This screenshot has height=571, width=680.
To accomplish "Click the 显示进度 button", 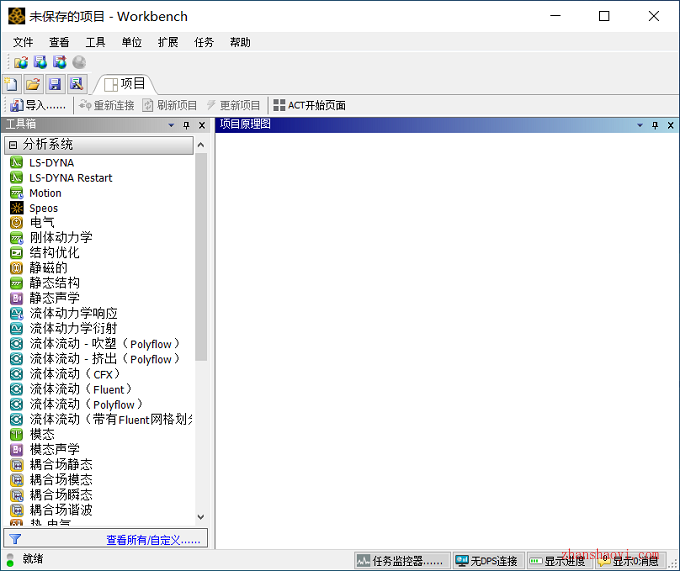I will (x=559, y=561).
